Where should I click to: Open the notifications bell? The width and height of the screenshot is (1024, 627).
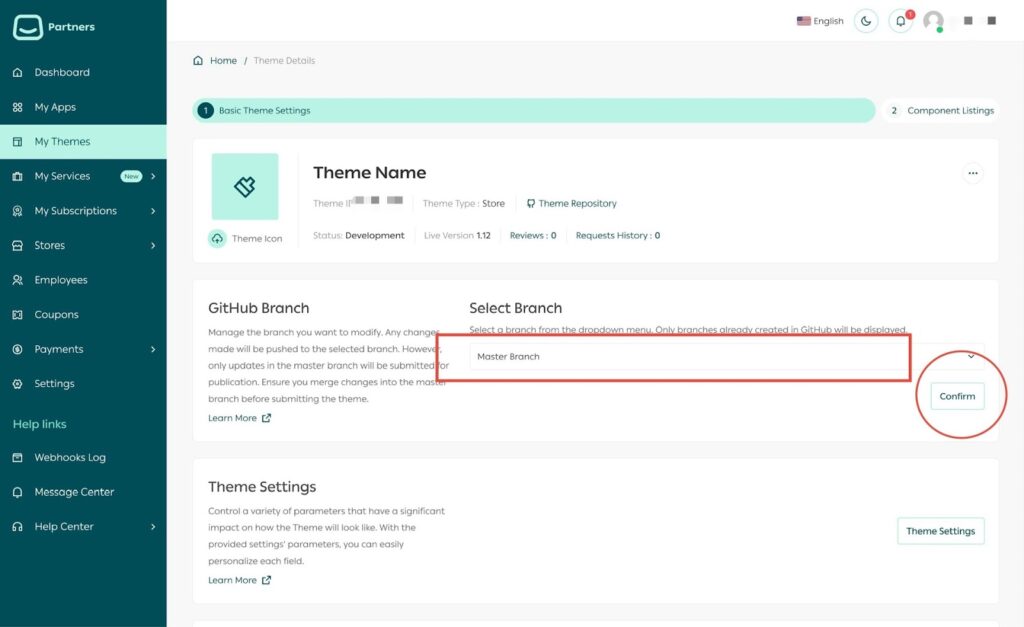(899, 21)
